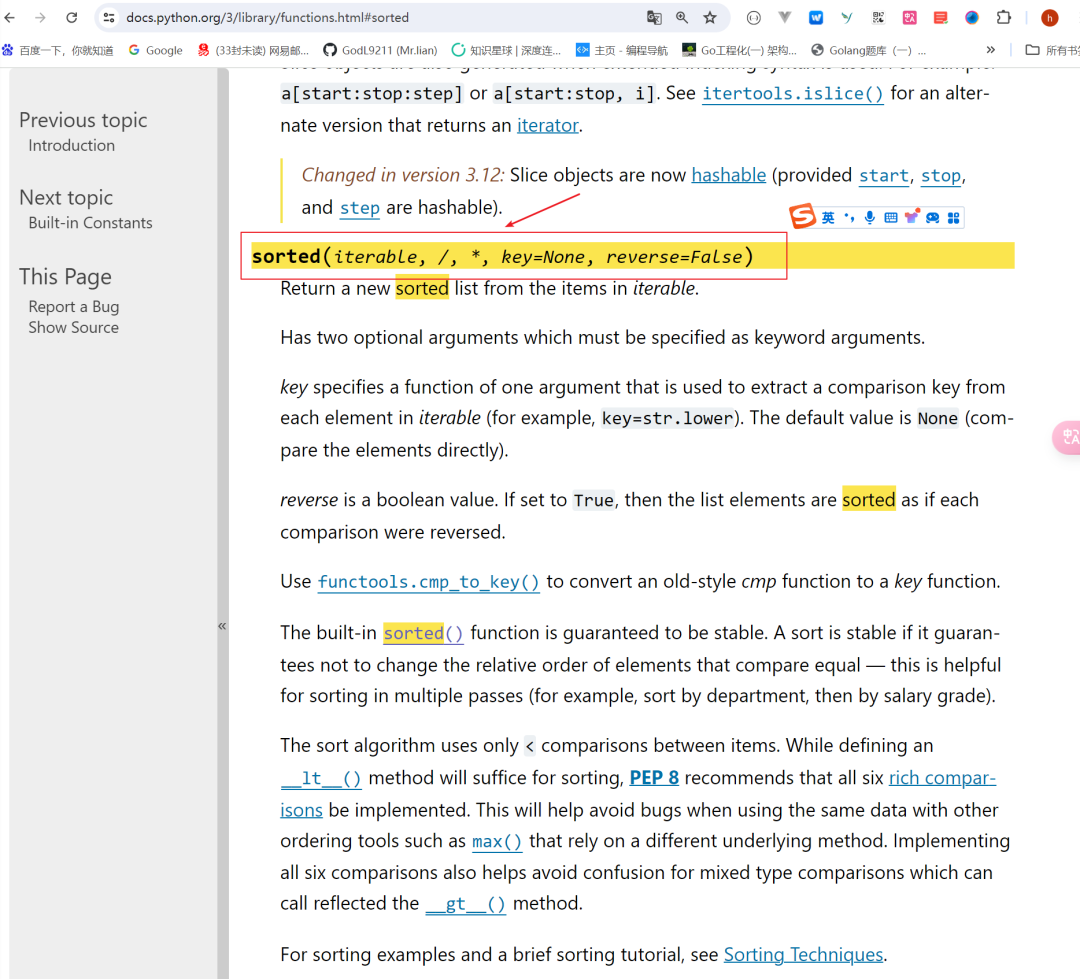Follow the __gt__() method link
Image resolution: width=1080 pixels, height=979 pixels.
coord(466,903)
